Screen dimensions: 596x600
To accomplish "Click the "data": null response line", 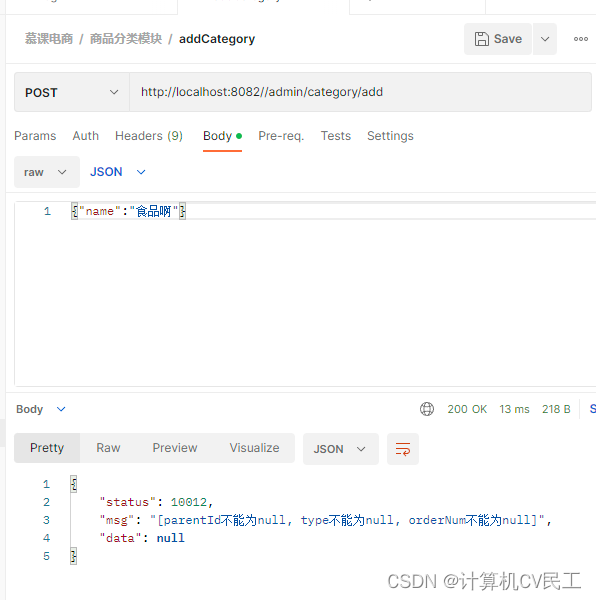I will click(142, 538).
